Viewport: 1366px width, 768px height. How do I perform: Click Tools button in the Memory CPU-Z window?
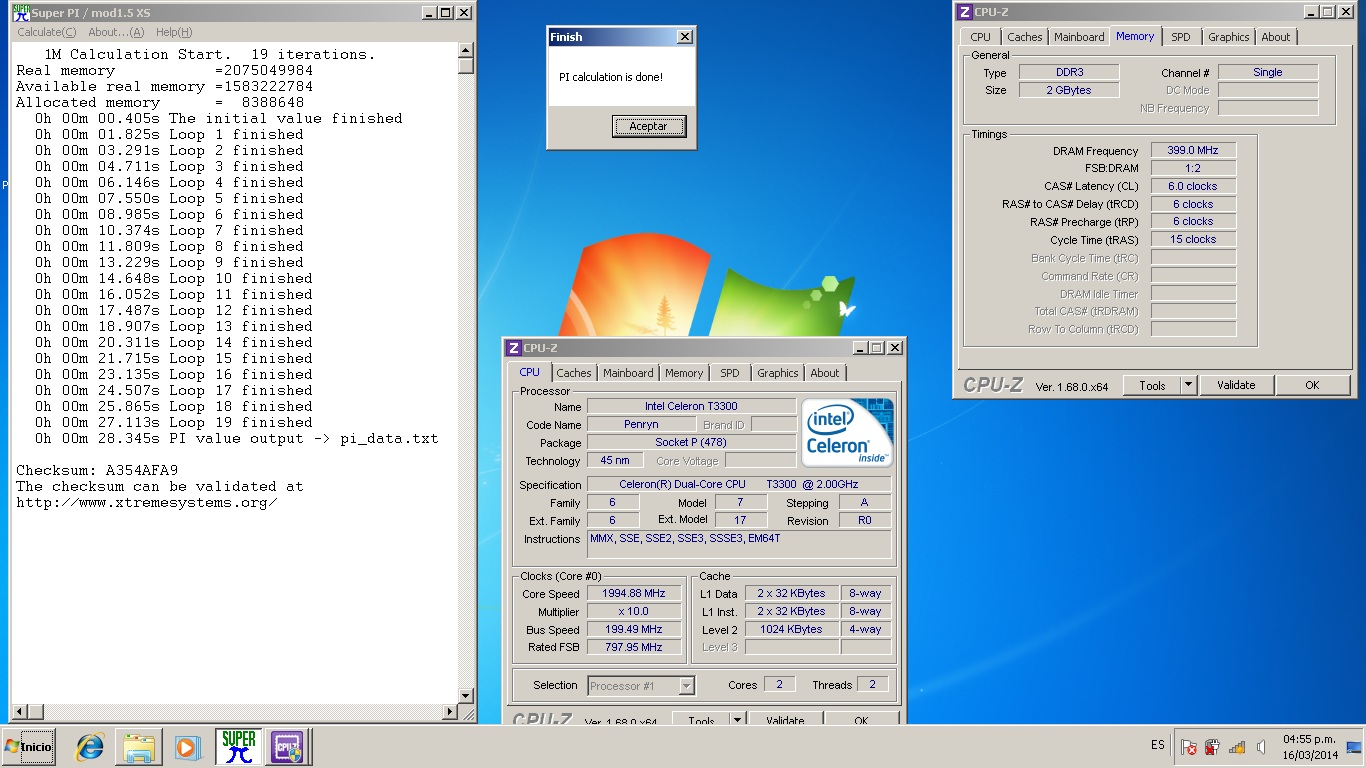point(1152,385)
